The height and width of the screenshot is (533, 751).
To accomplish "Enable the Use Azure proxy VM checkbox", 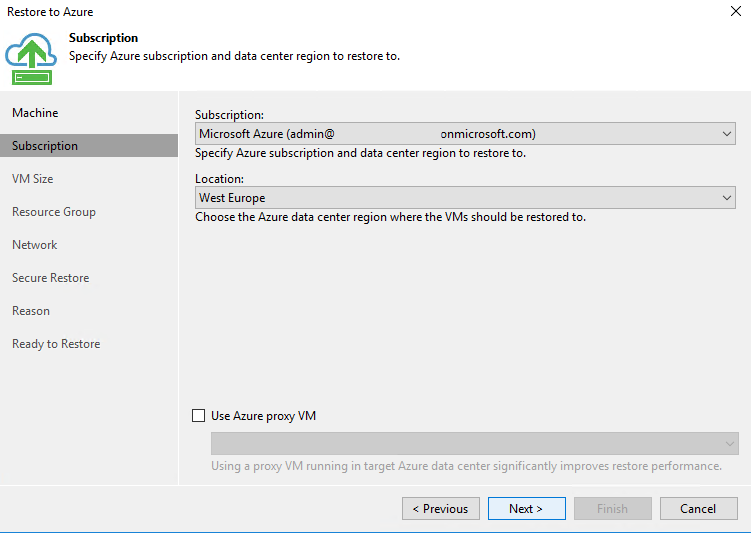I will 198,415.
